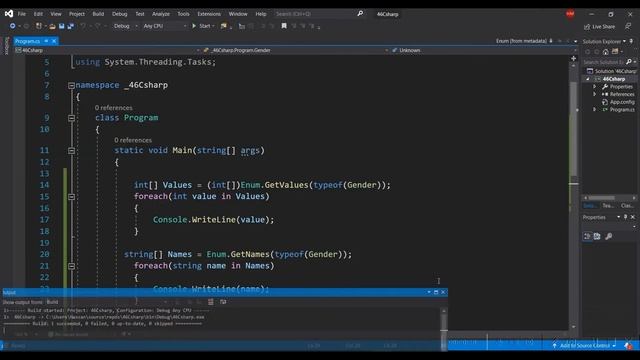Open the _46Csharp.Program.Gender type dropdown
Image resolution: width=640 pixels, height=360 pixels.
coord(295,50)
